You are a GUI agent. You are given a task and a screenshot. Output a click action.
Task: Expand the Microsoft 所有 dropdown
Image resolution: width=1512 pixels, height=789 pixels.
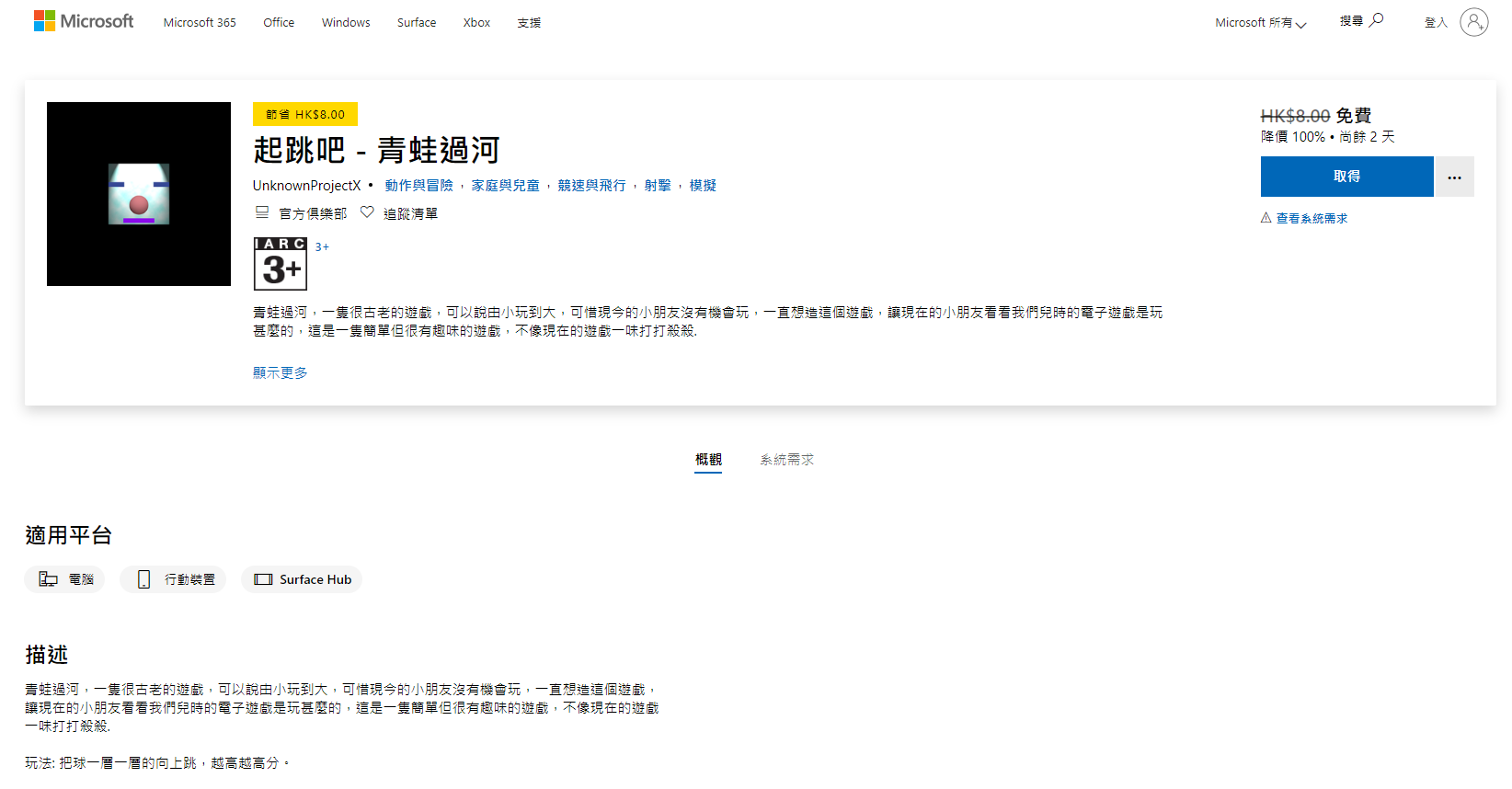click(x=1260, y=23)
